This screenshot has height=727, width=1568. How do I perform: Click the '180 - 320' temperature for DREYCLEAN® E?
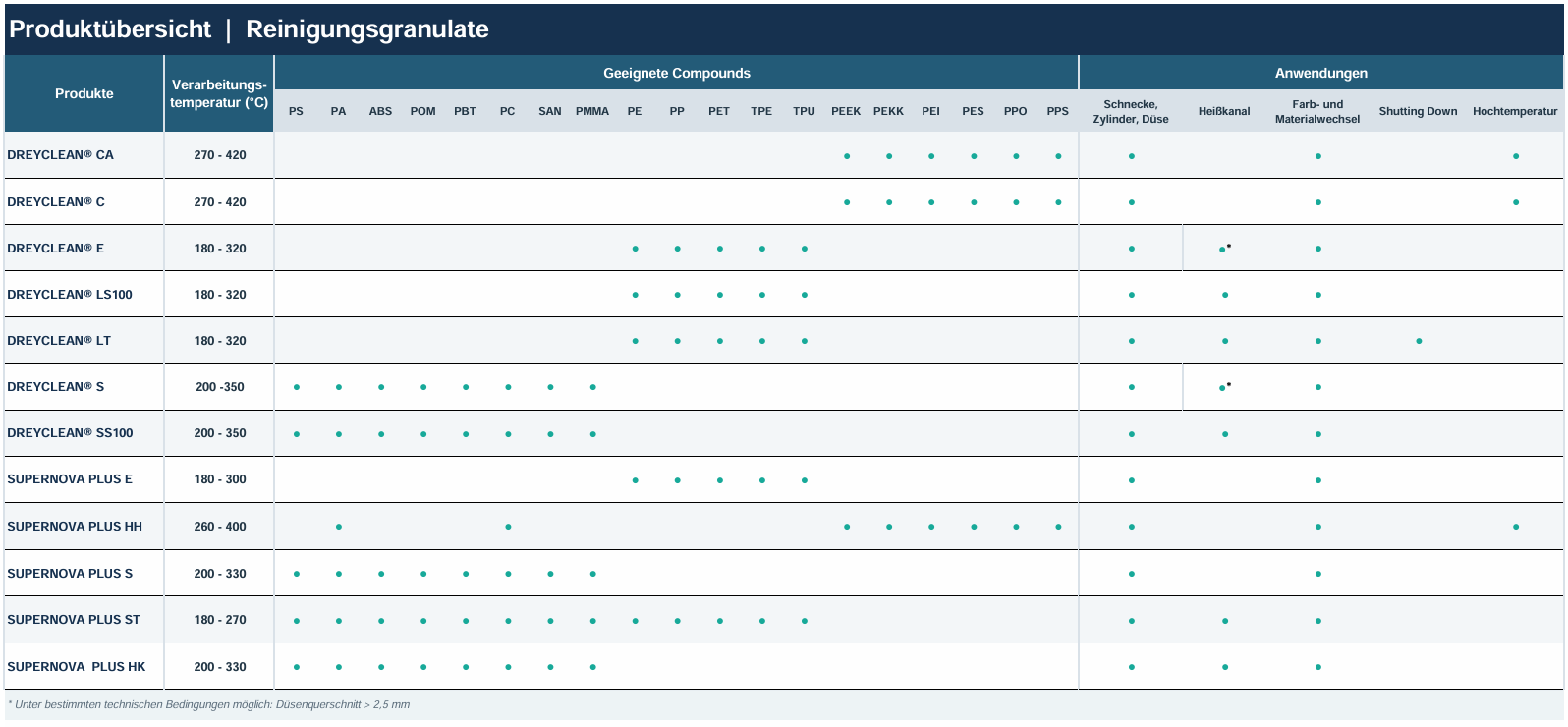(x=220, y=249)
